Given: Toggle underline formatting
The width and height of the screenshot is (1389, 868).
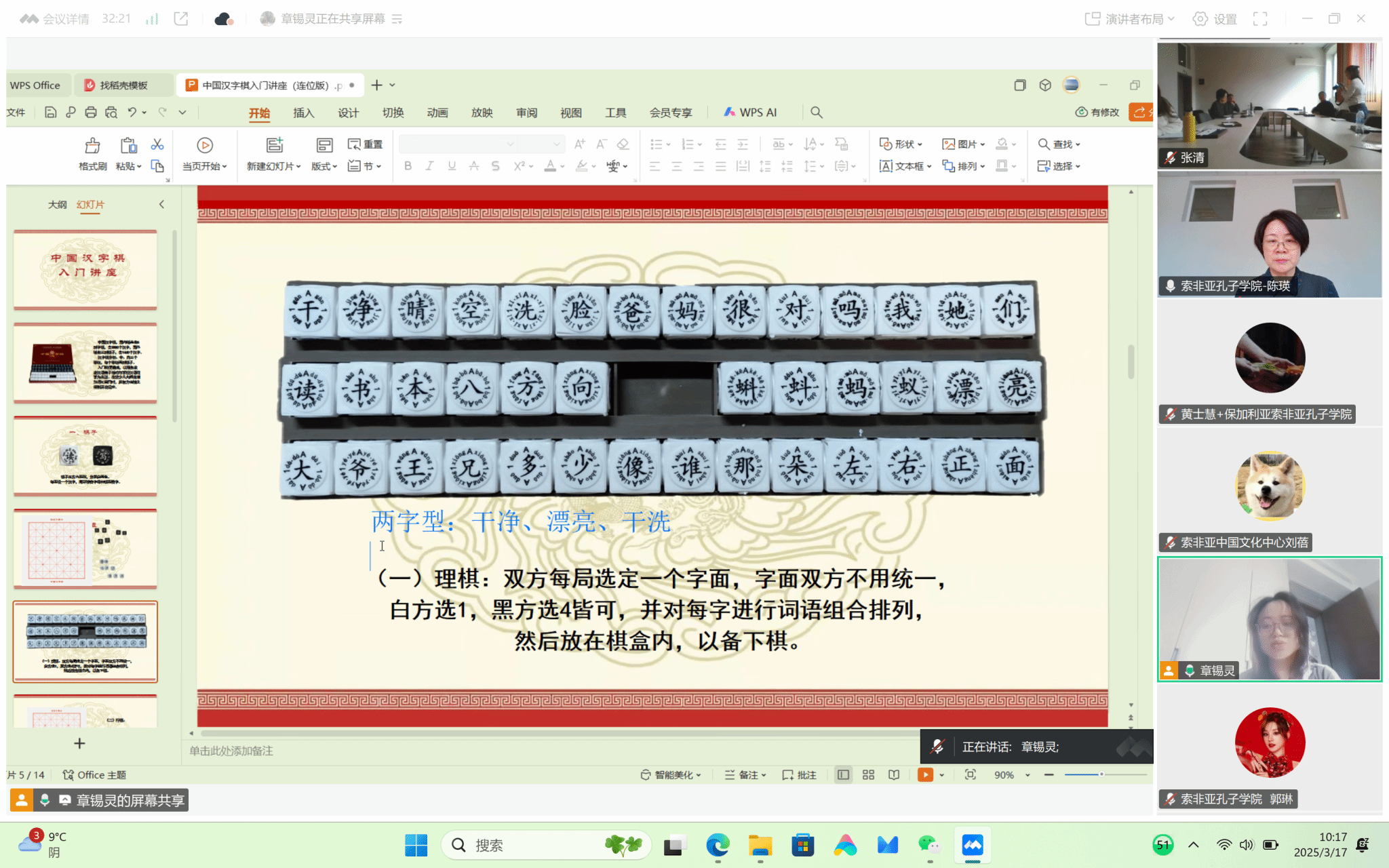Looking at the screenshot, I should point(452,166).
